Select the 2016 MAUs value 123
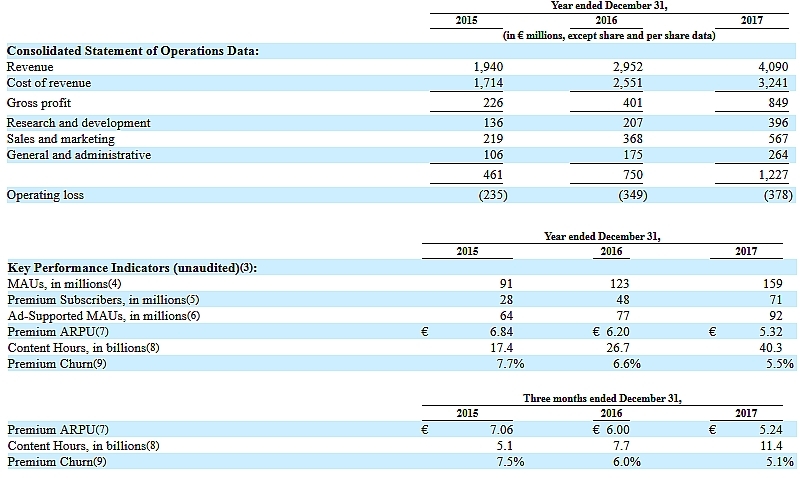The width and height of the screenshot is (800, 478). [x=620, y=284]
